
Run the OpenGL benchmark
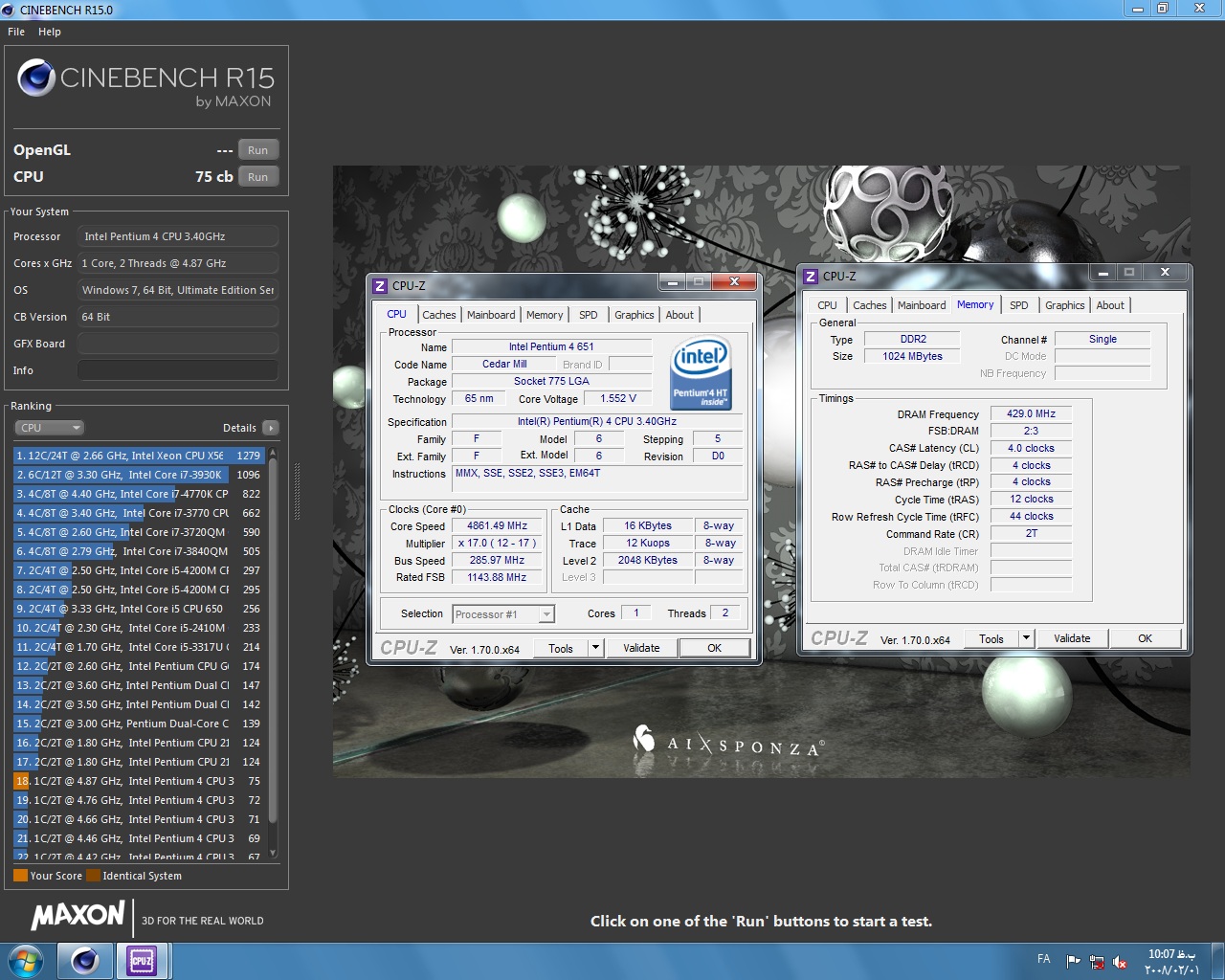258,150
